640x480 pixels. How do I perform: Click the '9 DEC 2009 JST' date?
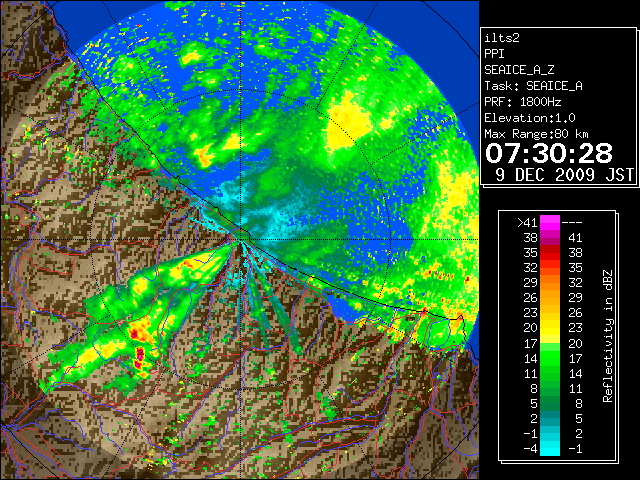pos(564,175)
